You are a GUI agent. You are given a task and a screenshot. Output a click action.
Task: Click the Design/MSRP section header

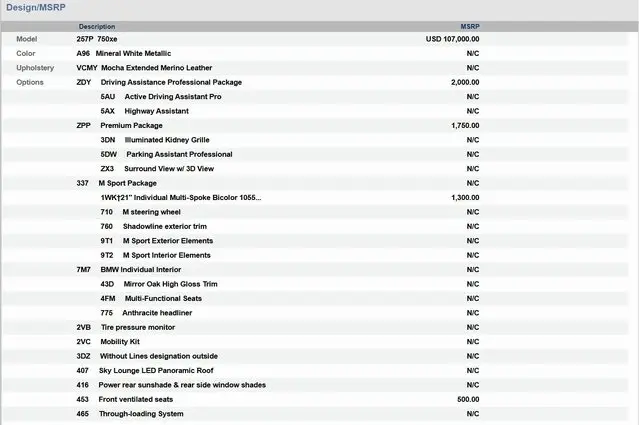[37, 9]
